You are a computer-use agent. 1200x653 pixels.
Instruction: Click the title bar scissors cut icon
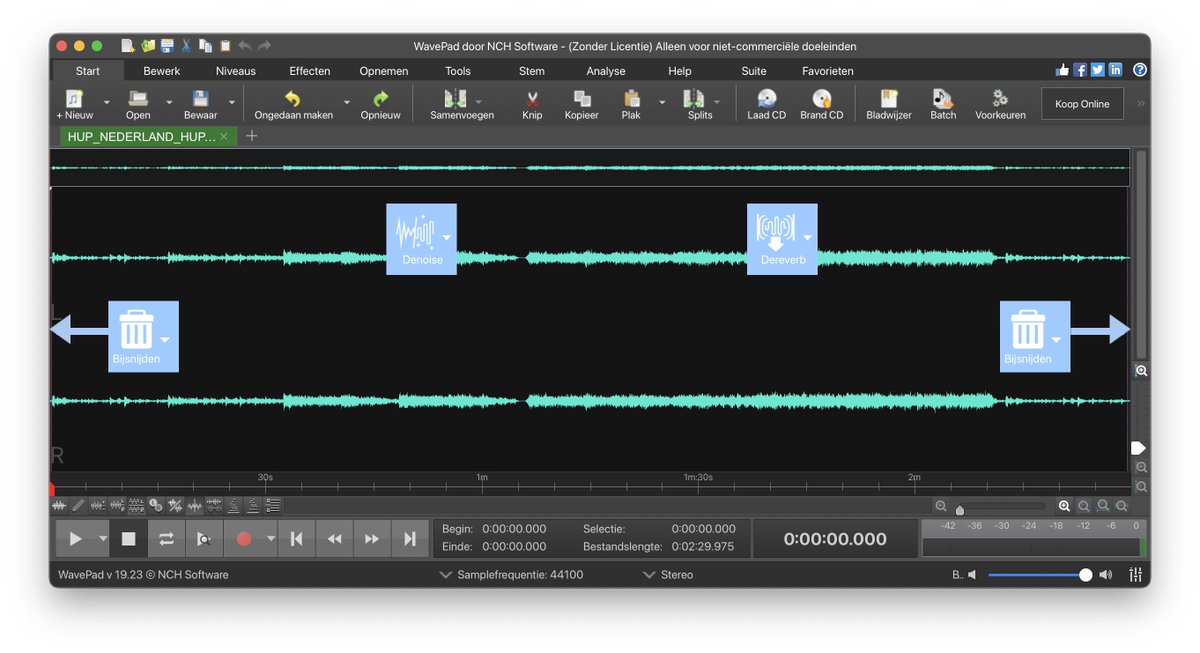[x=186, y=46]
